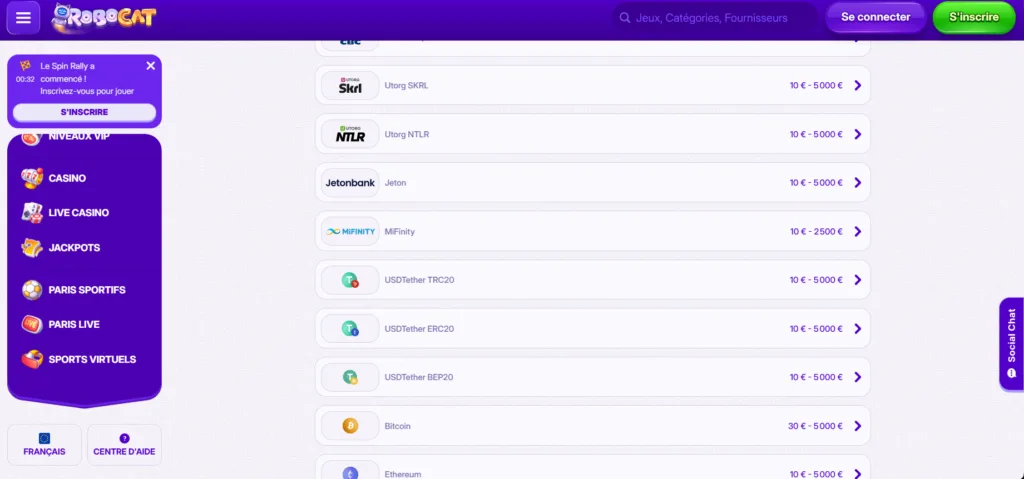Select Jackpots from the sidebar

click(74, 248)
